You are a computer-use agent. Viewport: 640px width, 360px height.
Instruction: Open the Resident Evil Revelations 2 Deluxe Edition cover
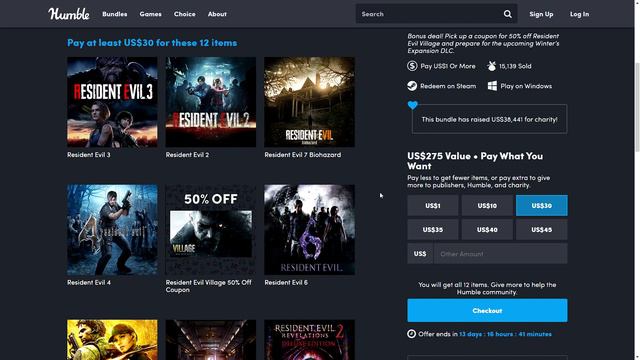[x=309, y=340]
